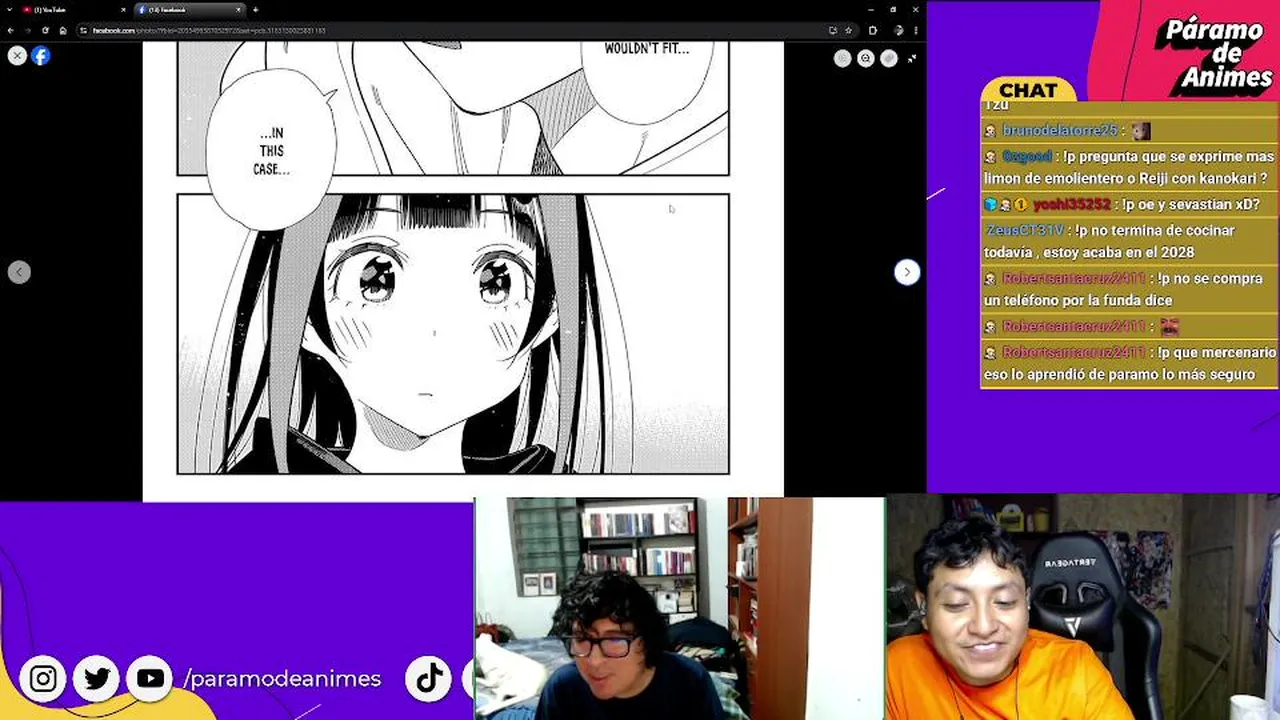Image resolution: width=1280 pixels, height=720 pixels.
Task: Click chat message about 'limon de emolientero'
Action: tap(1129, 167)
